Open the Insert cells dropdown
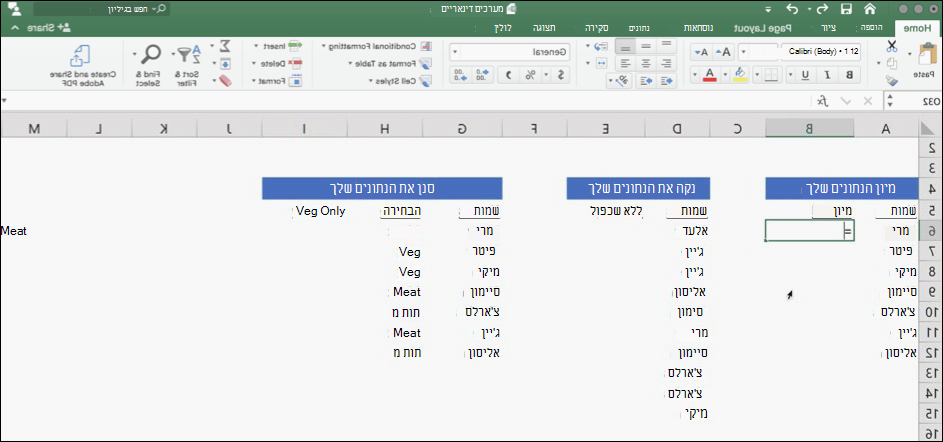Screen dimensions: 943x442 [x=278, y=46]
